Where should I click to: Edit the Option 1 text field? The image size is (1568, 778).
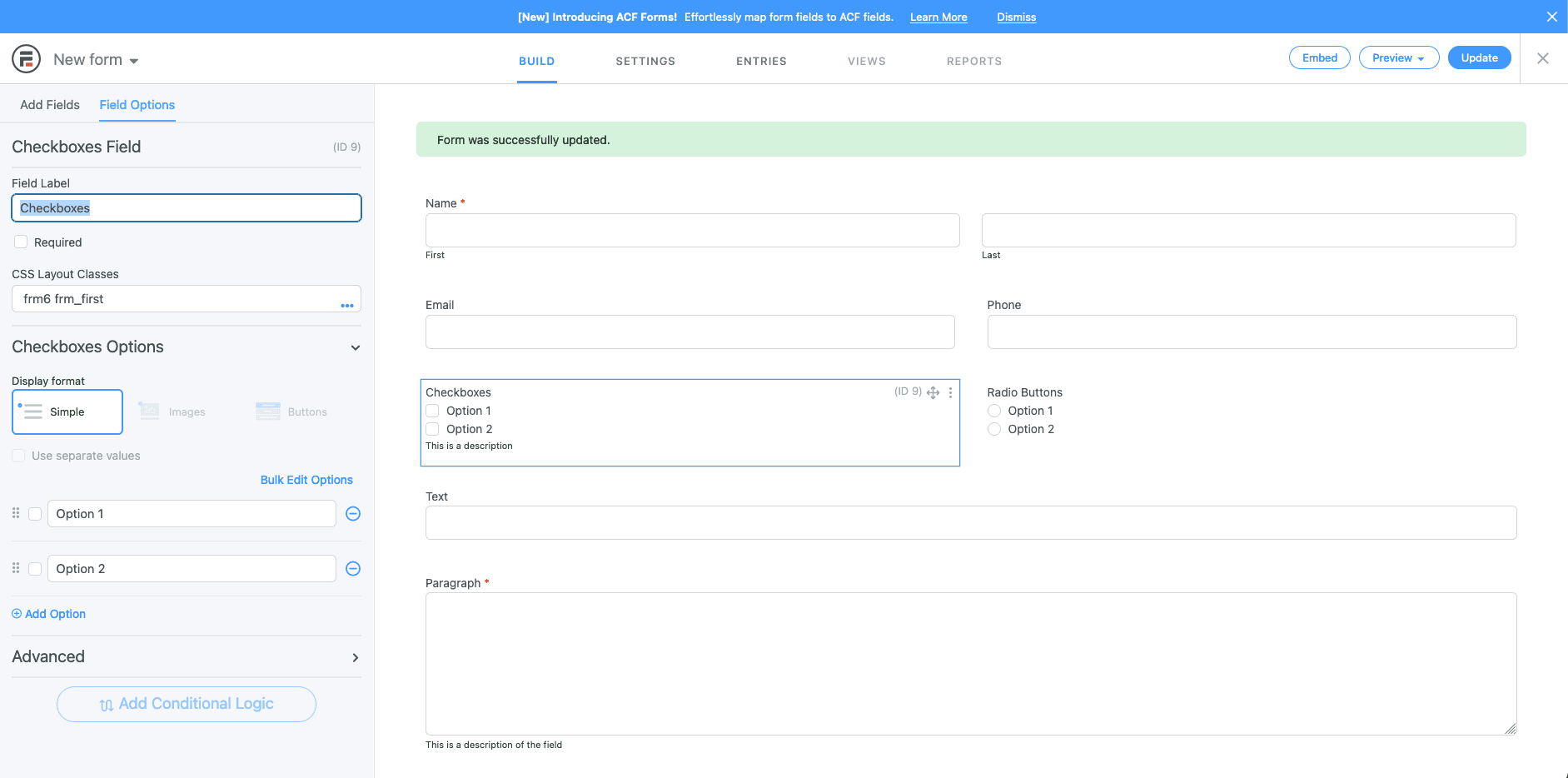point(192,514)
